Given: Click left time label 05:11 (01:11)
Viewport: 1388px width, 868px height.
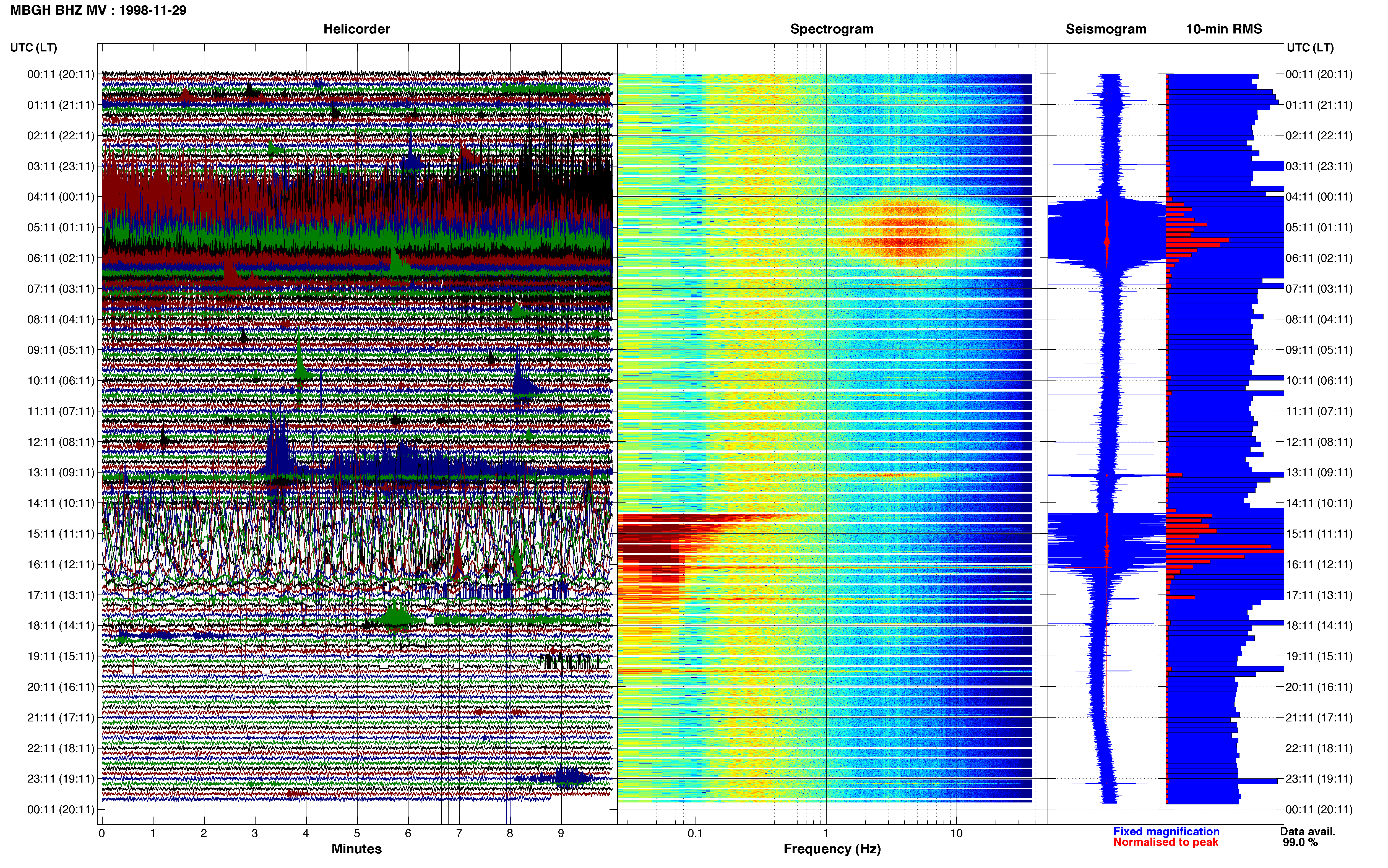Looking at the screenshot, I should tap(61, 227).
